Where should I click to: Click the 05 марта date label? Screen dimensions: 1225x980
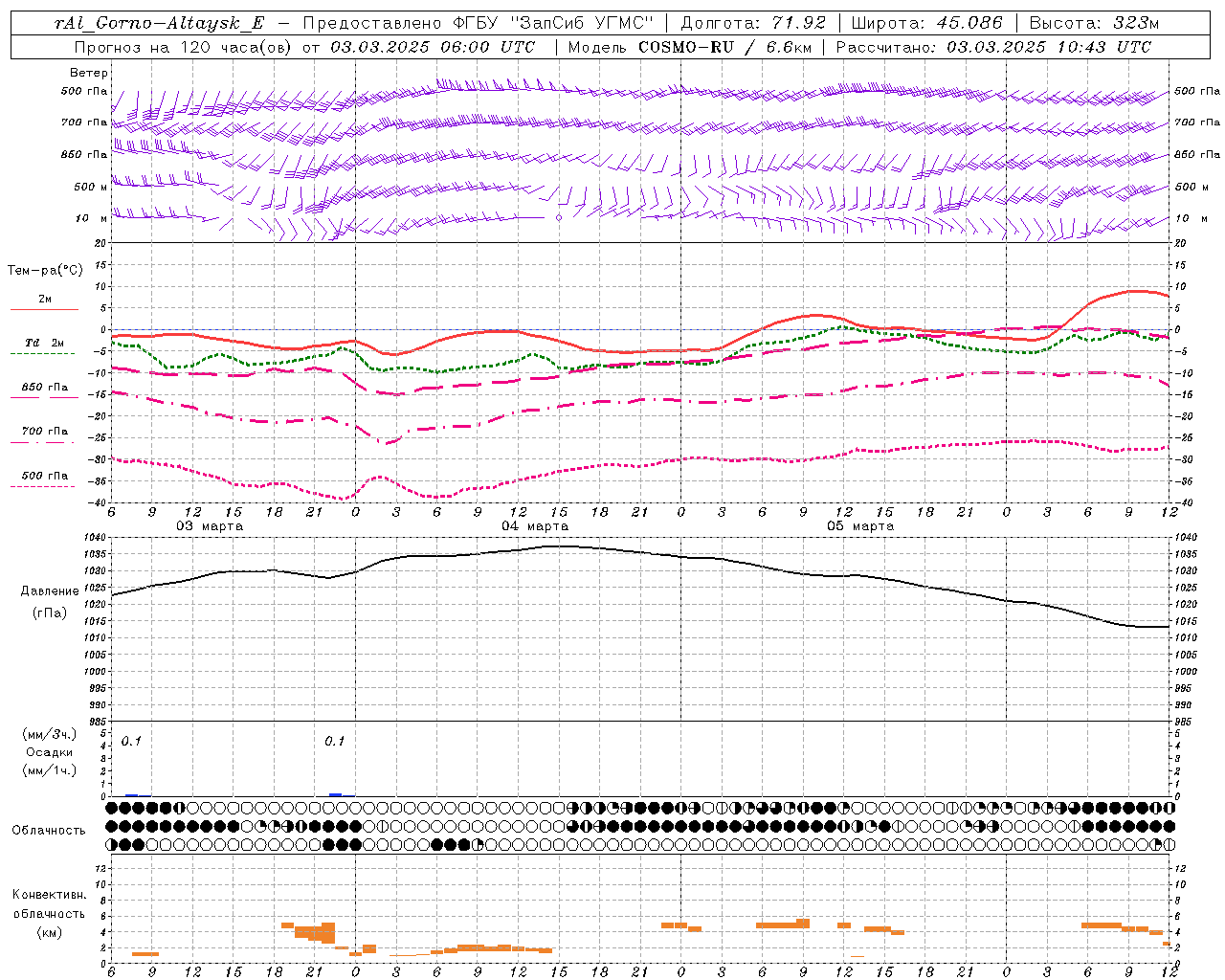click(860, 526)
